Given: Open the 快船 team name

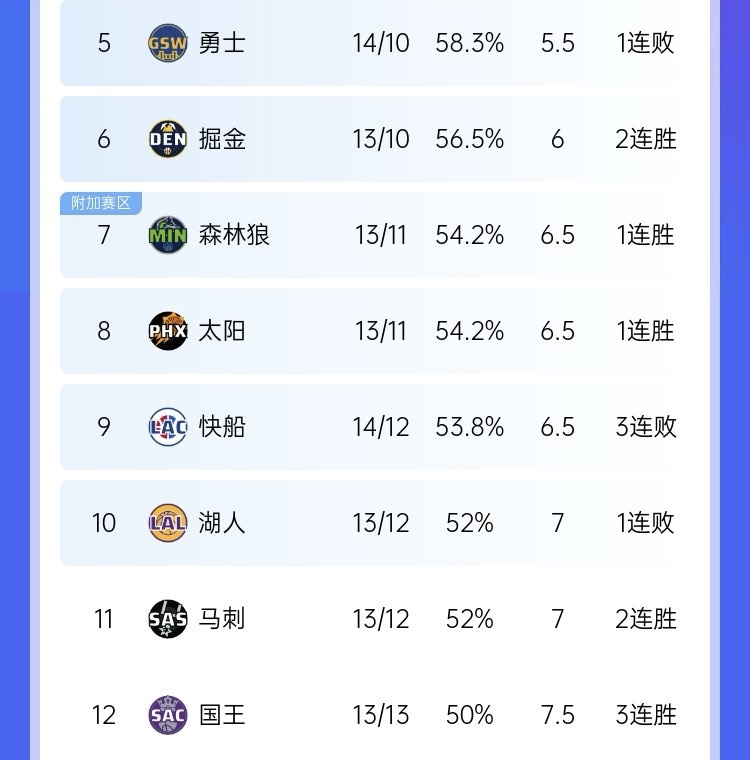Looking at the screenshot, I should click(x=222, y=427).
